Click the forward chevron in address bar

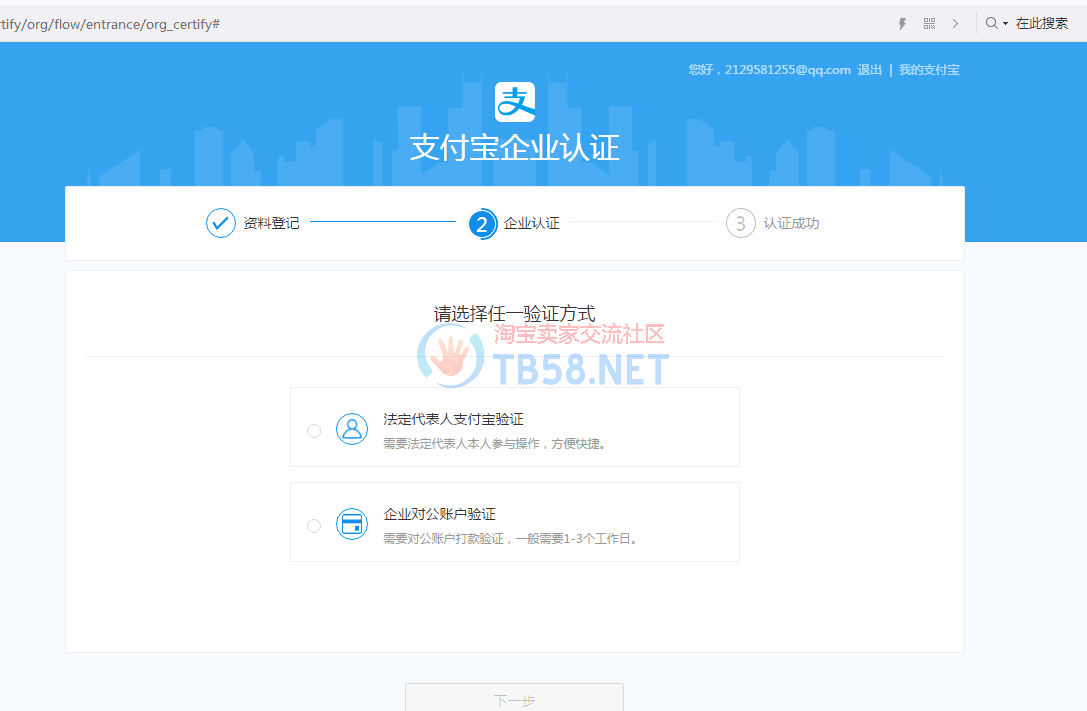pos(955,24)
